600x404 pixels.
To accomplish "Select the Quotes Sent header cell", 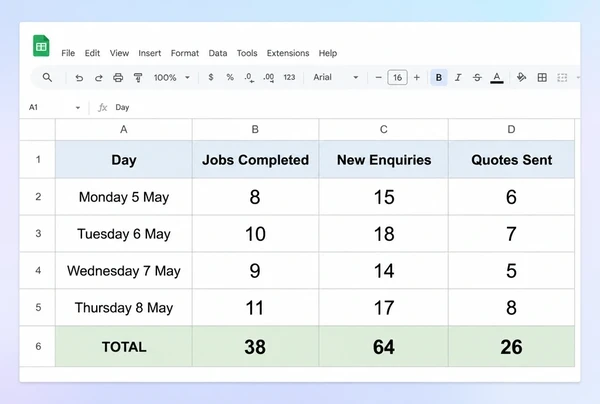I will (511, 160).
